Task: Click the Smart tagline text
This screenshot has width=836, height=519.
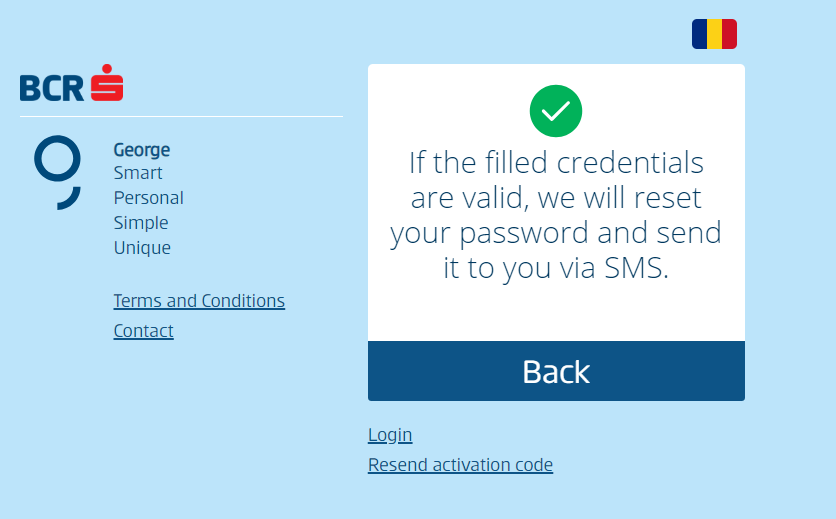Action: pyautogui.click(x=138, y=173)
